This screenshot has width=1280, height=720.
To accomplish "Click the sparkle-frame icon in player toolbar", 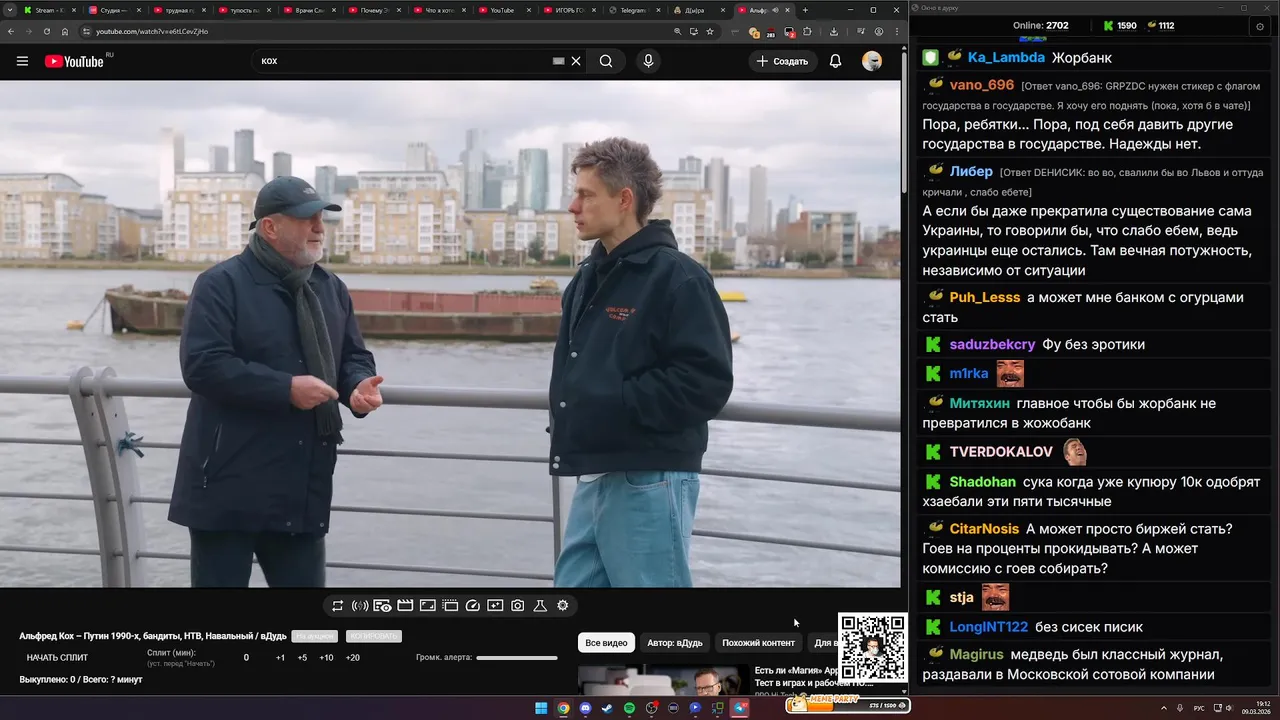I will tap(495, 605).
